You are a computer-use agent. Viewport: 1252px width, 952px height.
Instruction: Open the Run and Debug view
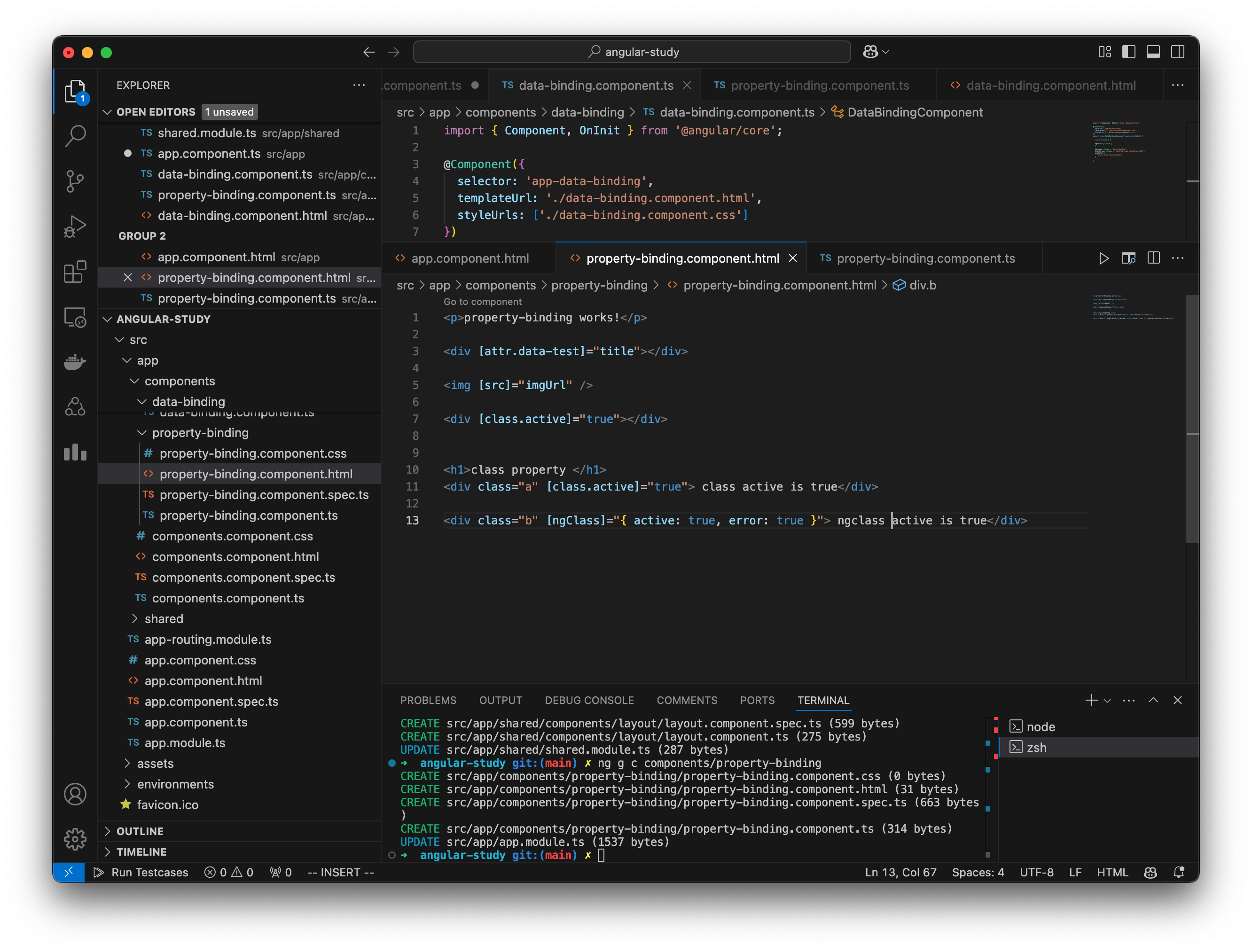(x=75, y=226)
